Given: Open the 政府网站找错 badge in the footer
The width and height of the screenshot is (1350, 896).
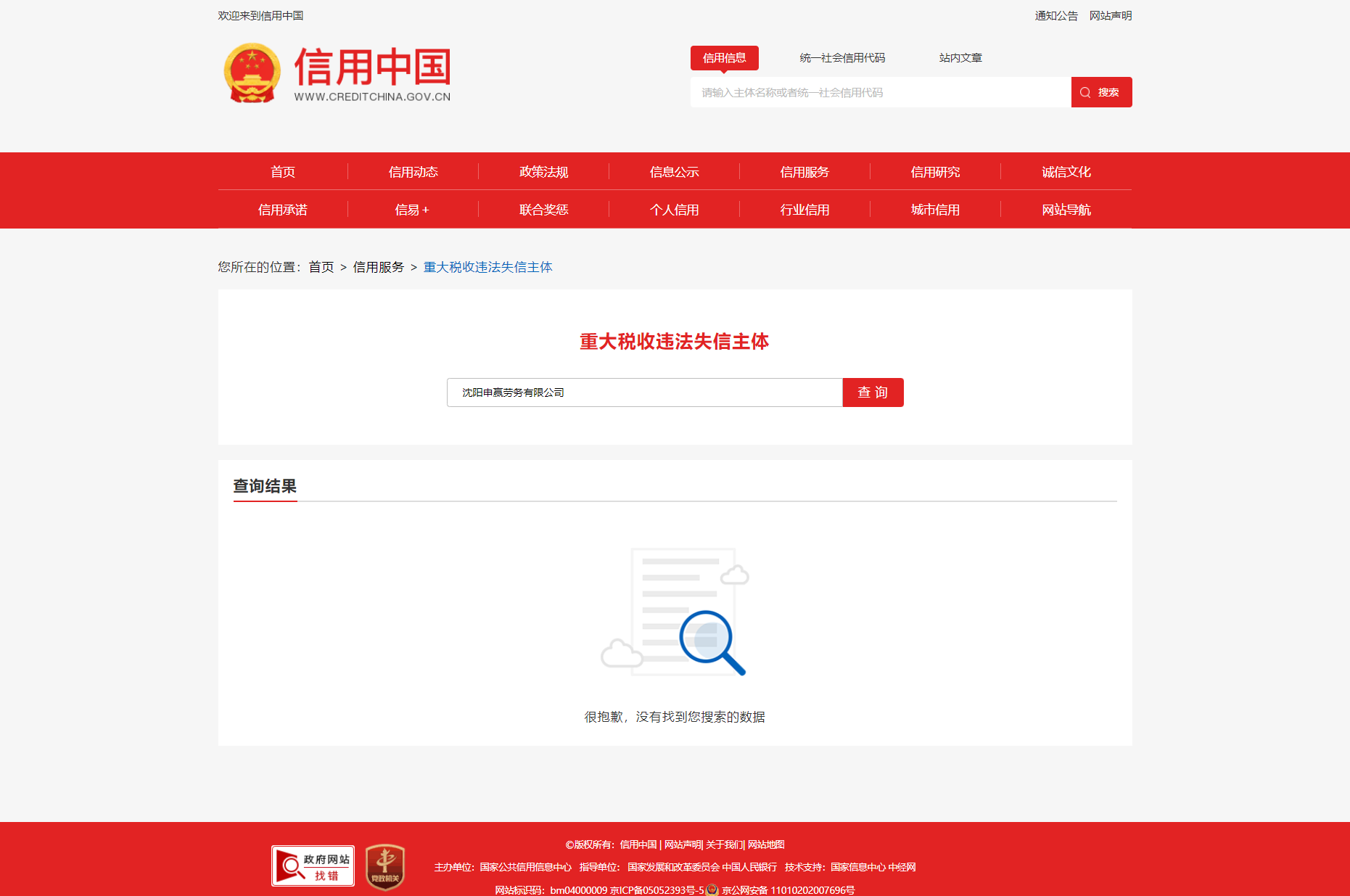Looking at the screenshot, I should click(x=313, y=866).
